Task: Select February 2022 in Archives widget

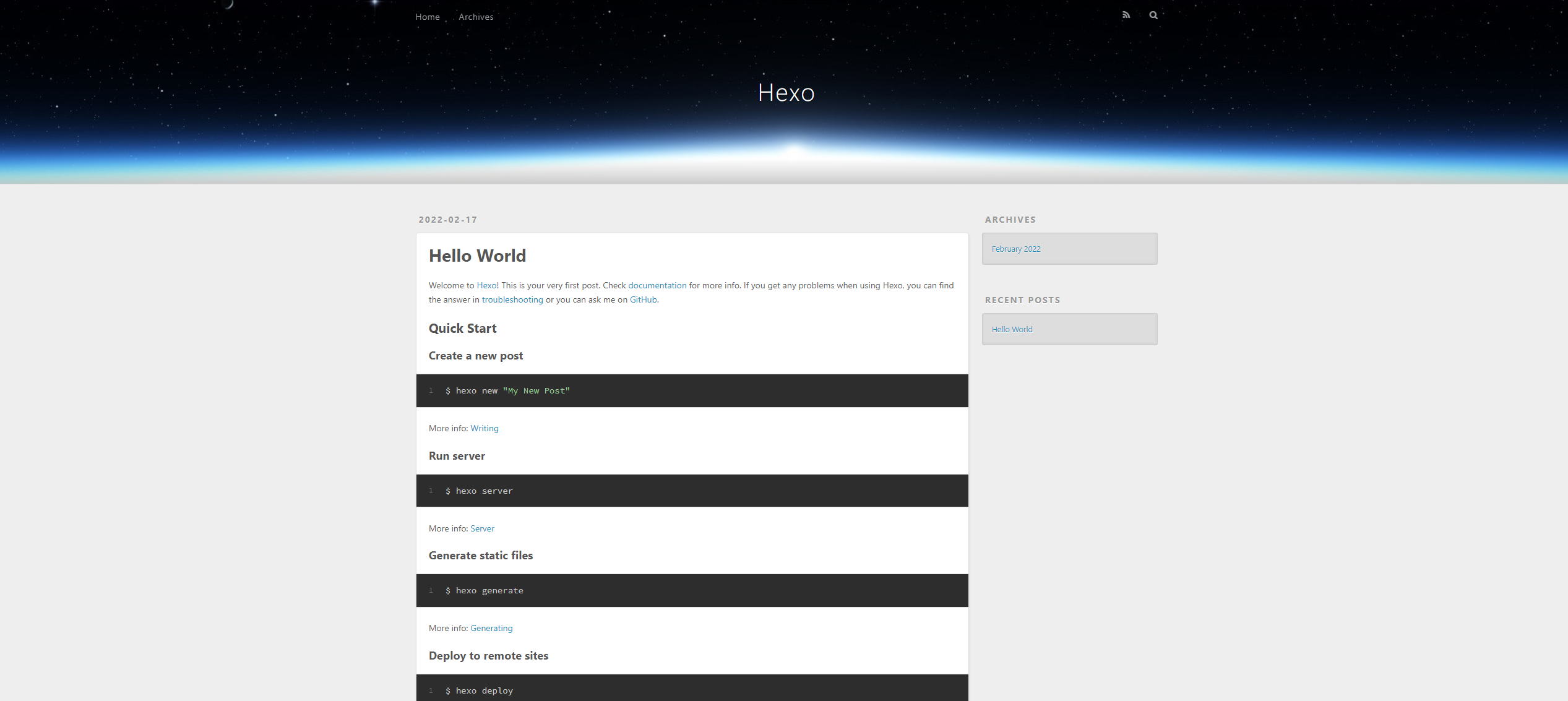Action: click(x=1015, y=249)
